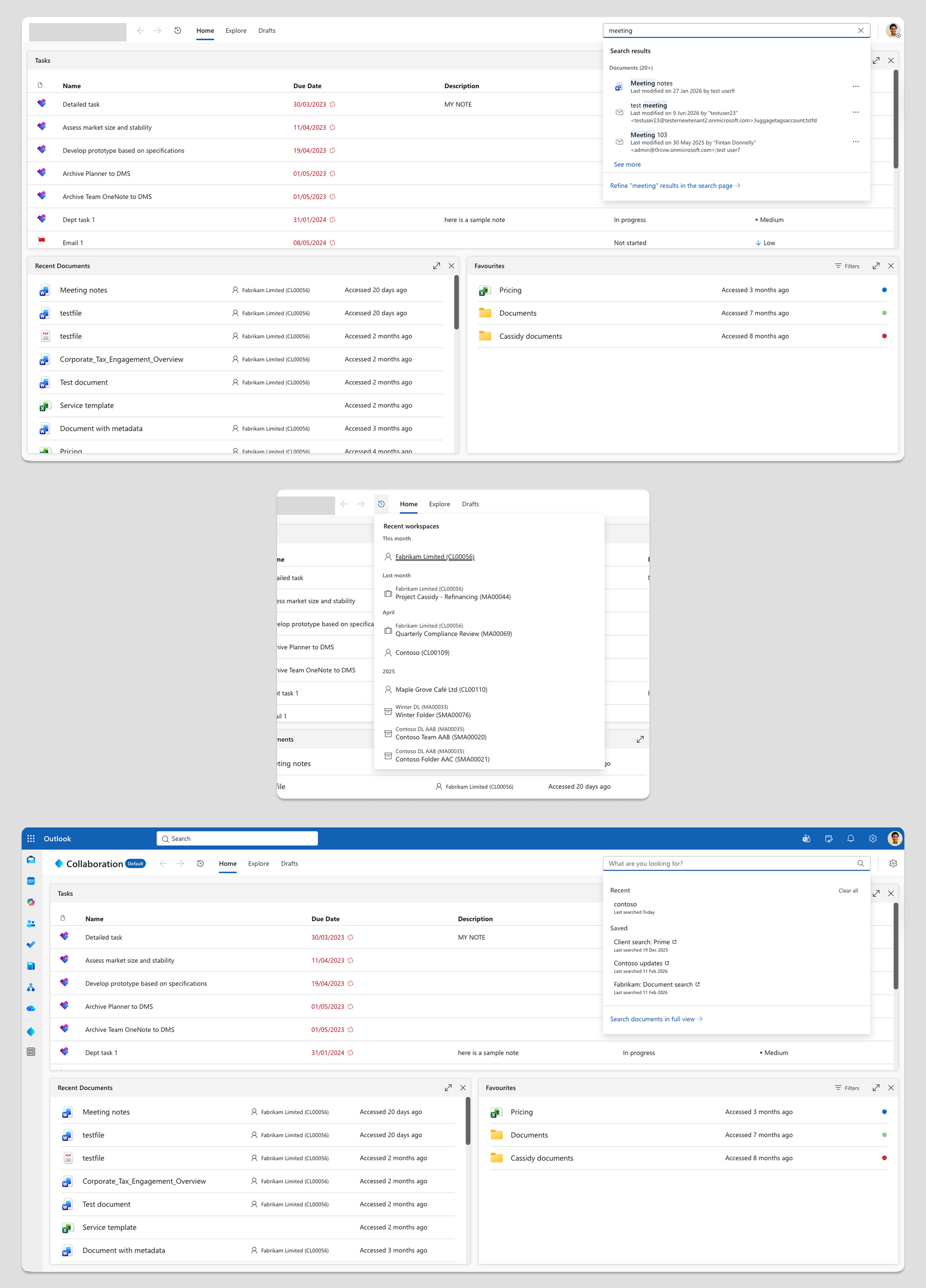Open saved search 'Client search: Prime'
926x1288 pixels.
(645, 942)
